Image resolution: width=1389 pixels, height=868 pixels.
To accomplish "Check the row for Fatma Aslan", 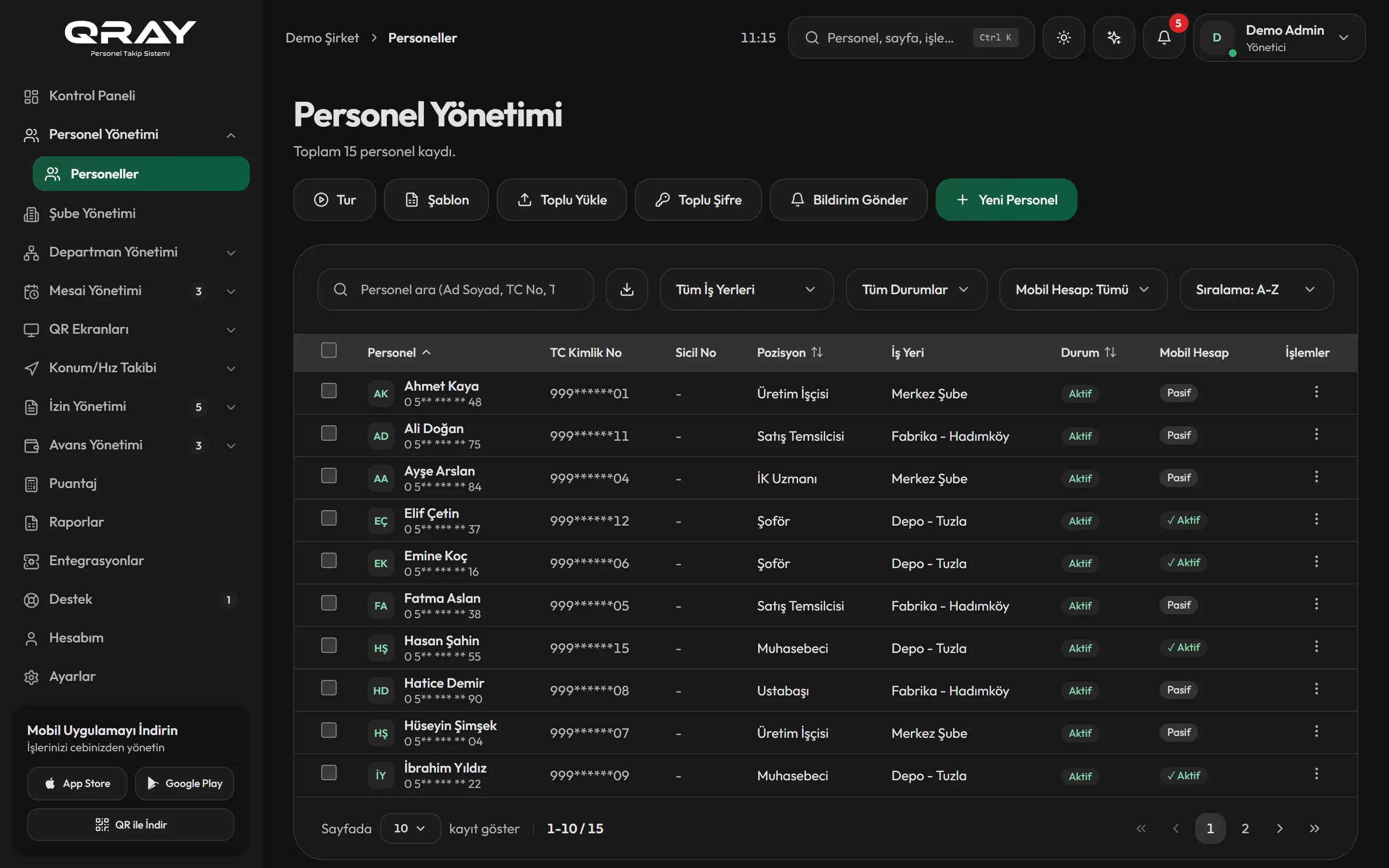I will 329,603.
